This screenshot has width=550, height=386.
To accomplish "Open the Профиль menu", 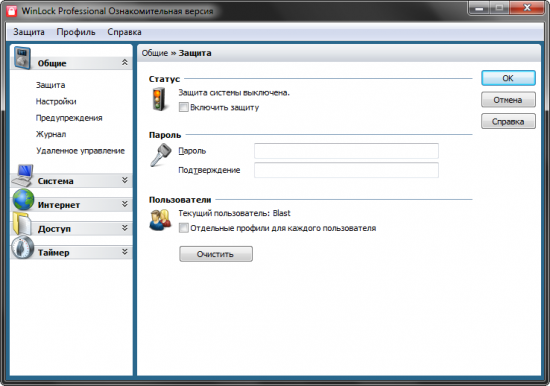I will (x=76, y=32).
